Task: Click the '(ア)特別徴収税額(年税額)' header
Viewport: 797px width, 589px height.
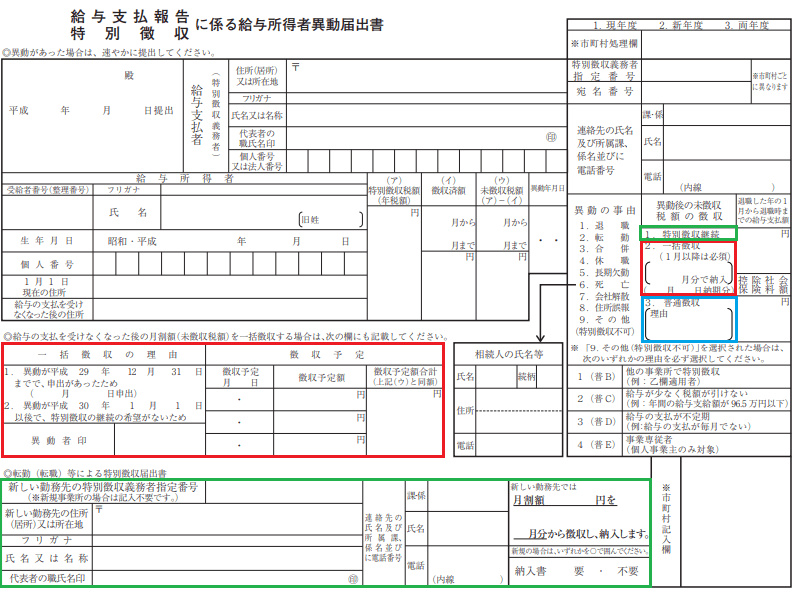Action: (x=394, y=190)
